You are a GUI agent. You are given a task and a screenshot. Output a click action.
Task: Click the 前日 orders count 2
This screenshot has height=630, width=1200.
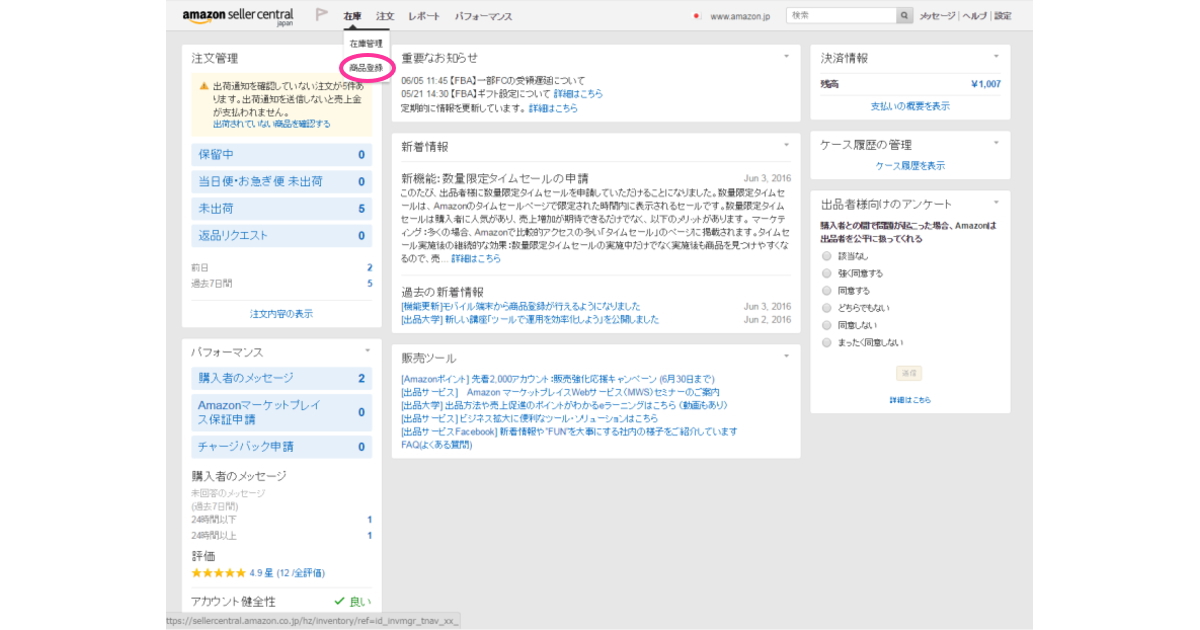tap(369, 268)
